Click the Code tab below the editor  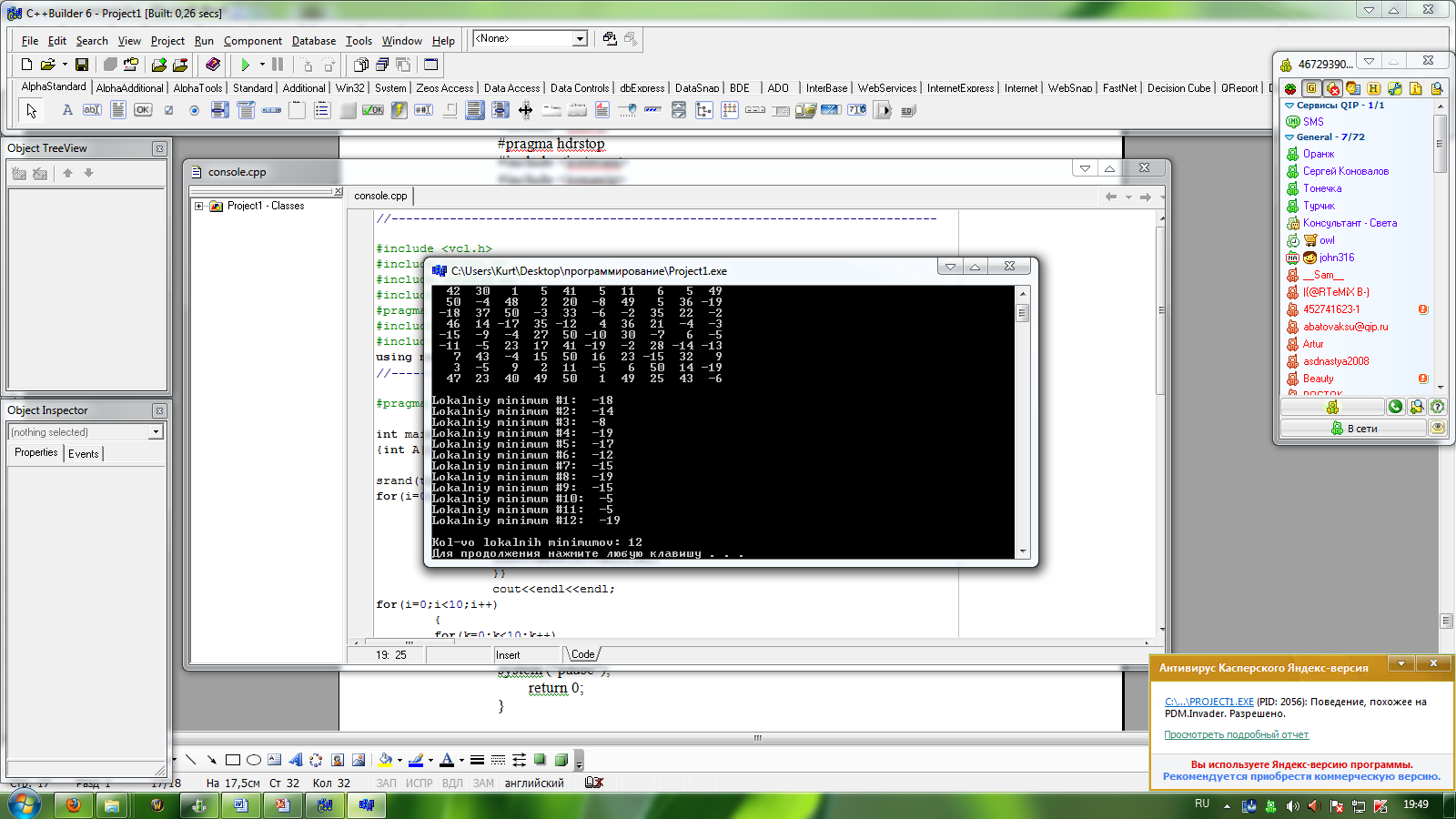click(582, 654)
